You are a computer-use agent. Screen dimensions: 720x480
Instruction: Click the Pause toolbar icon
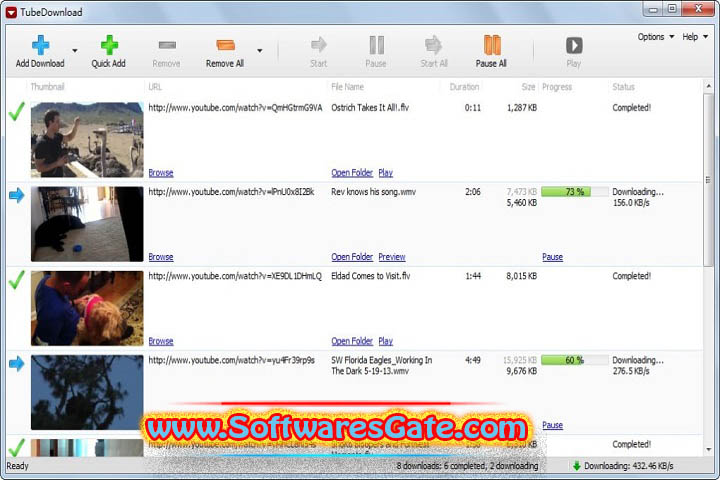[377, 45]
